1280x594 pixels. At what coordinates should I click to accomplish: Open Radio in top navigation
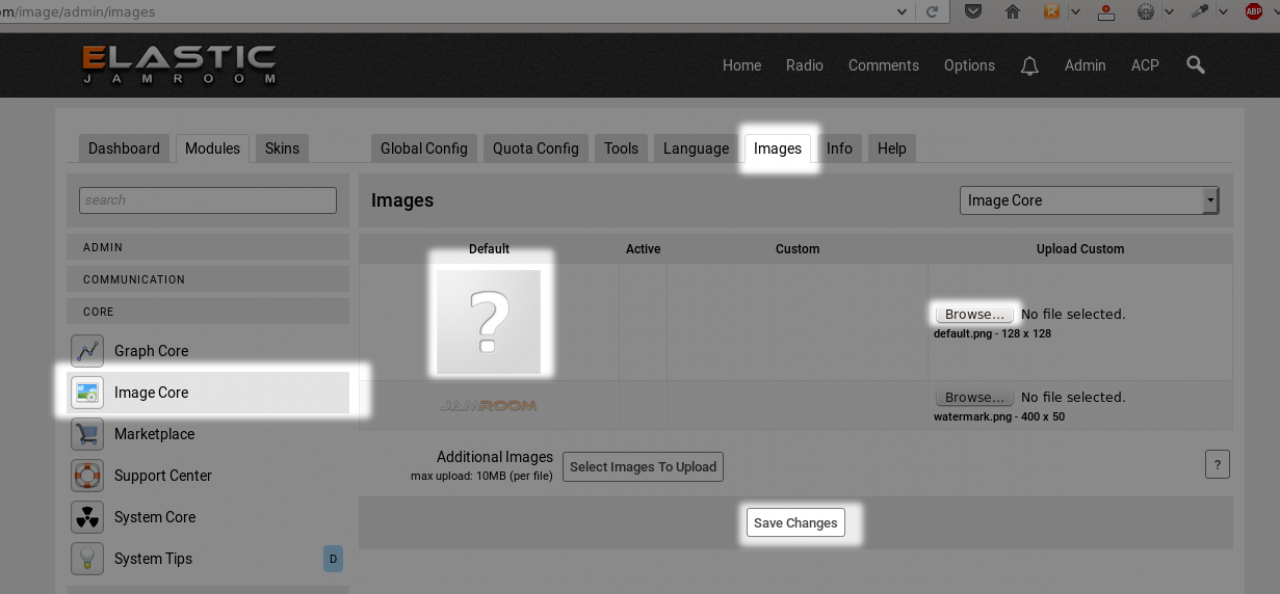[x=804, y=65]
